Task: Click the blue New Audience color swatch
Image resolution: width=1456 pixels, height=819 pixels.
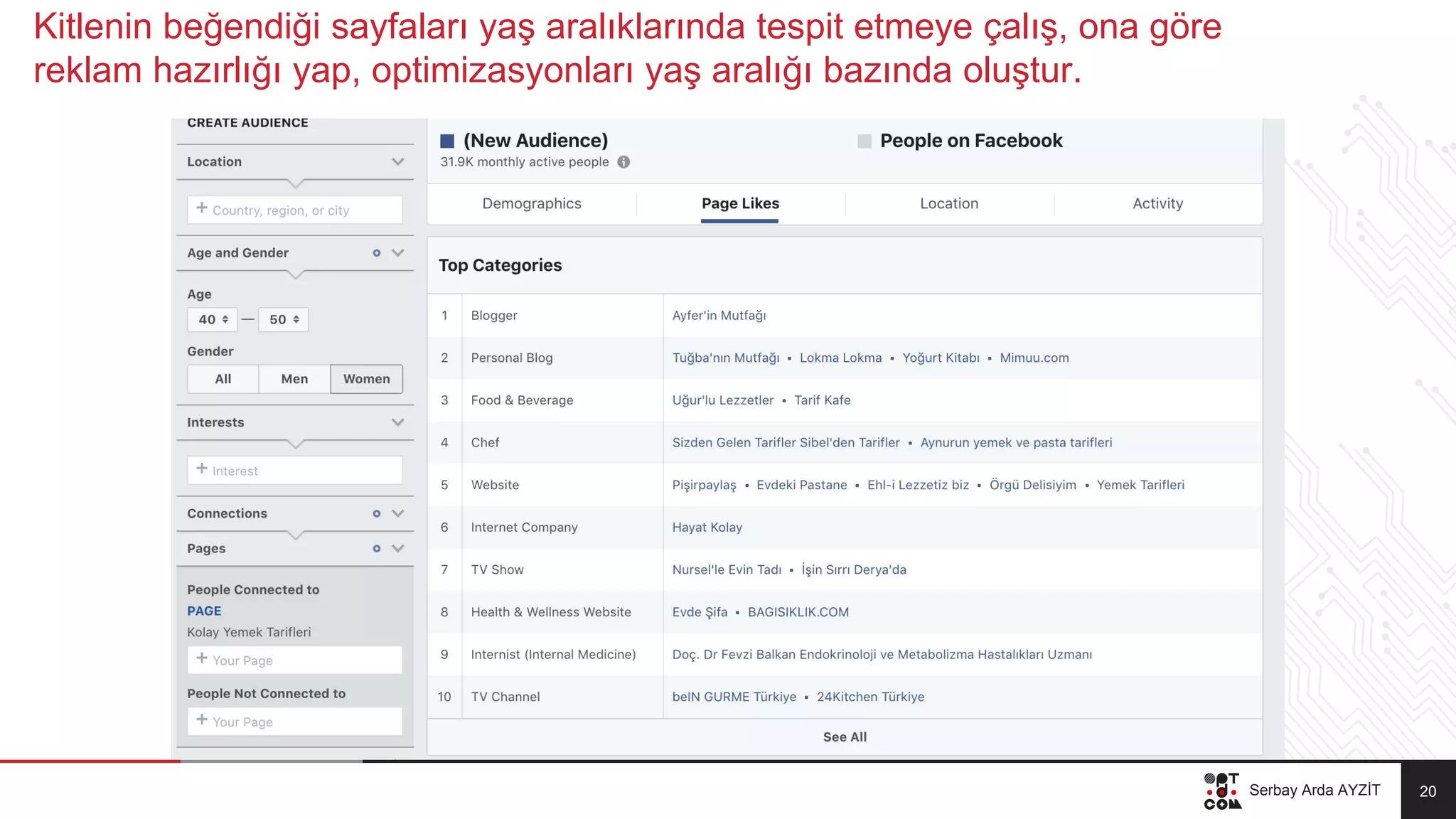Action: tap(447, 141)
